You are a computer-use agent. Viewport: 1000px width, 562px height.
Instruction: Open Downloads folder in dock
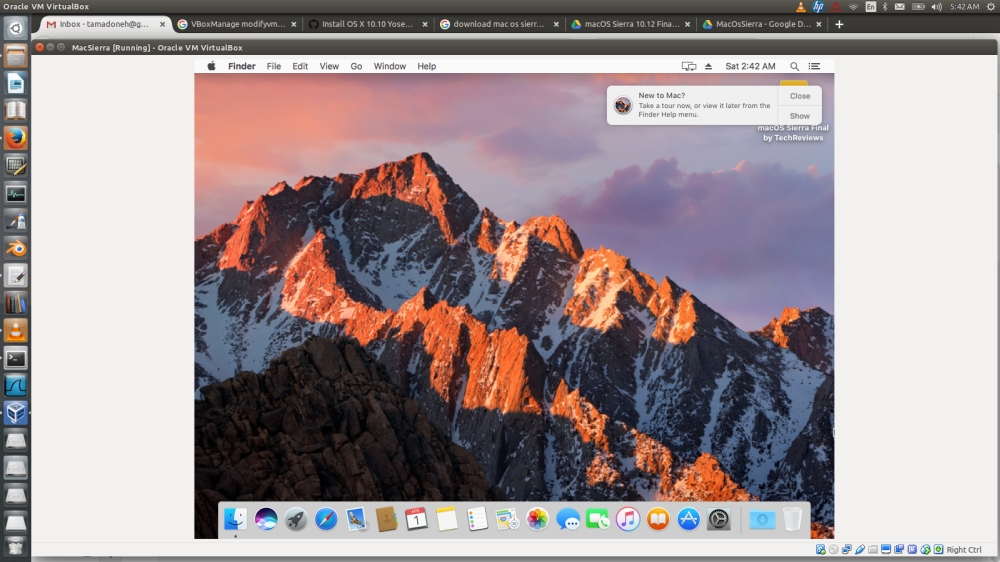[x=762, y=519]
